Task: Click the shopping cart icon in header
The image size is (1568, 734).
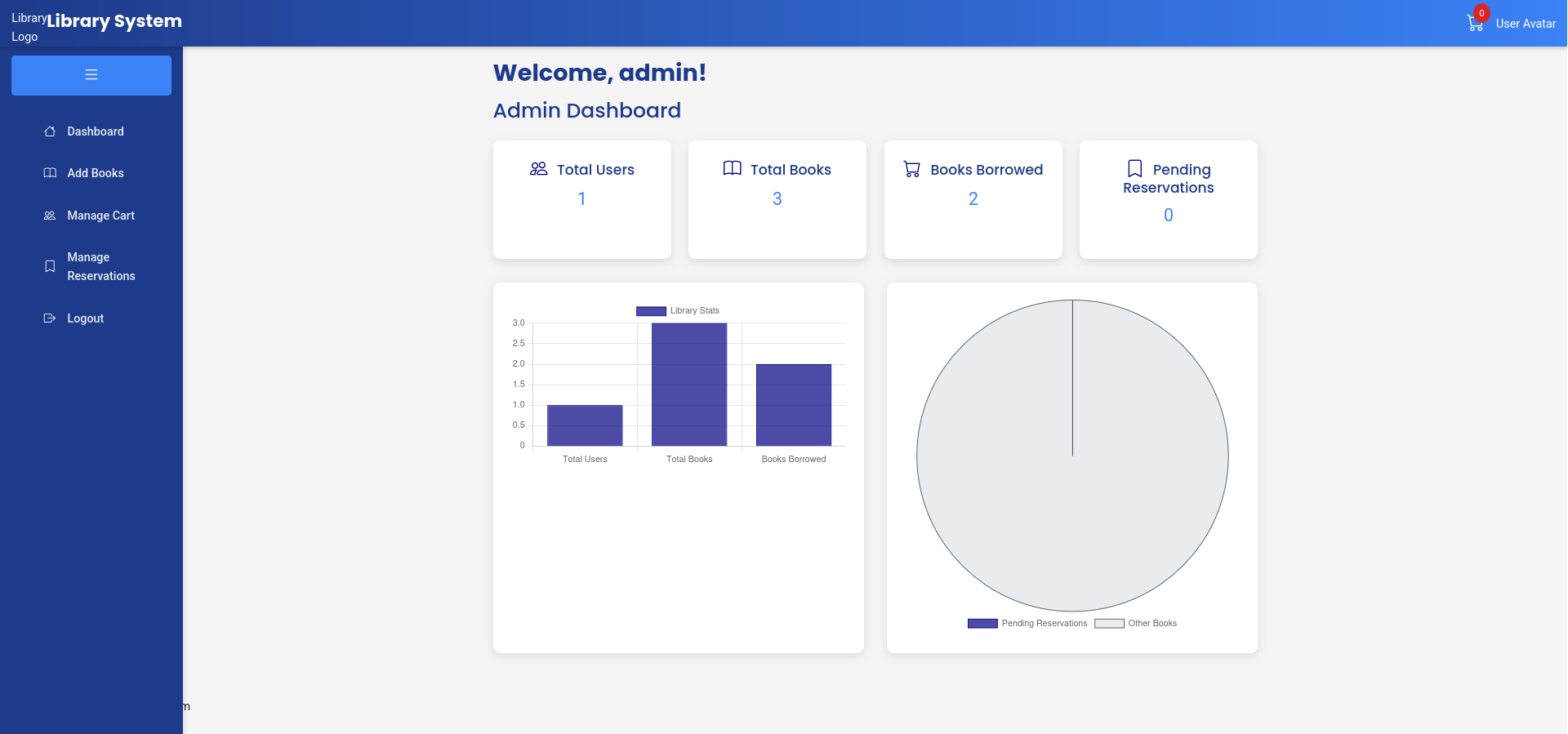Action: [1475, 24]
